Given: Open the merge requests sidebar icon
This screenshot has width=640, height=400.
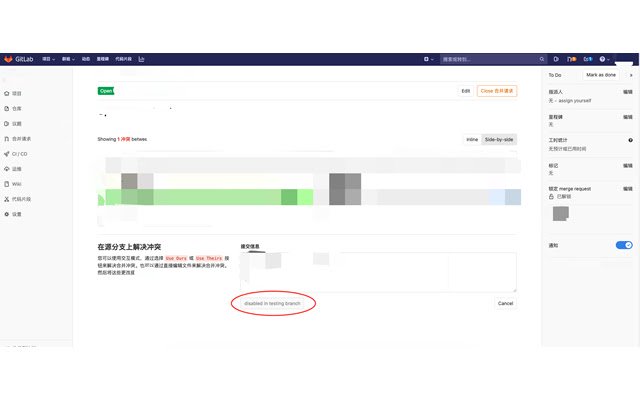Looking at the screenshot, I should click(x=7, y=139).
